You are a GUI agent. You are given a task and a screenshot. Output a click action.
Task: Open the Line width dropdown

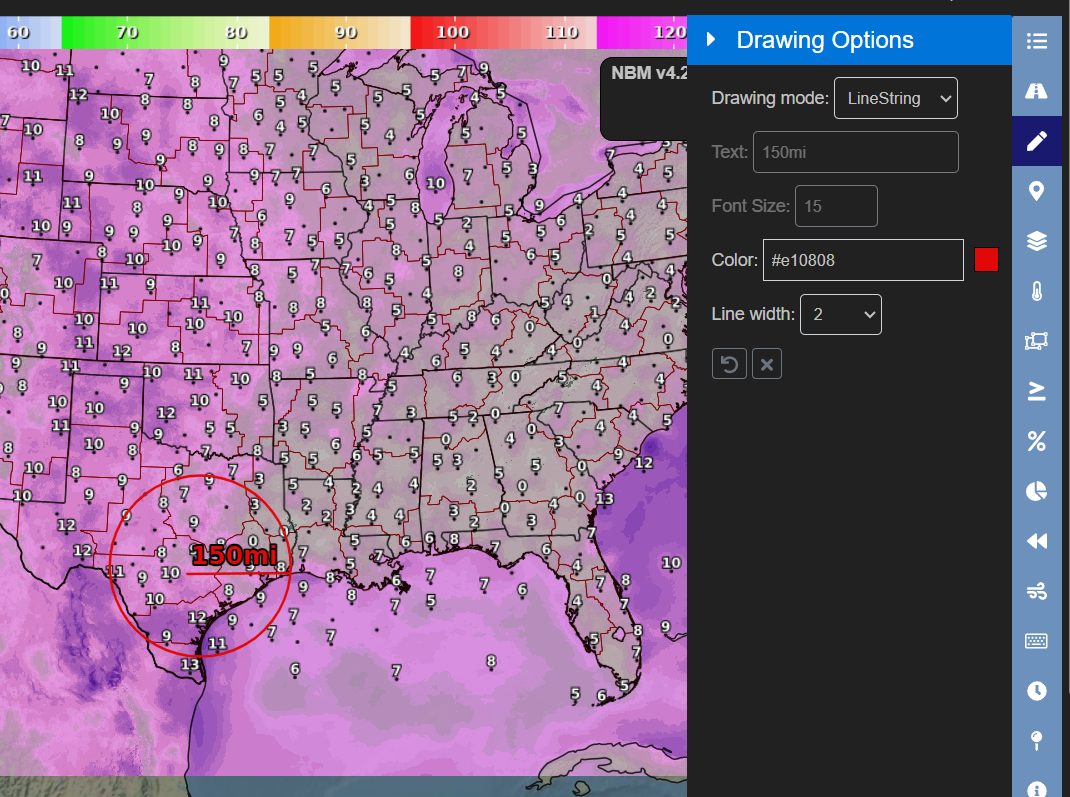[x=840, y=315]
